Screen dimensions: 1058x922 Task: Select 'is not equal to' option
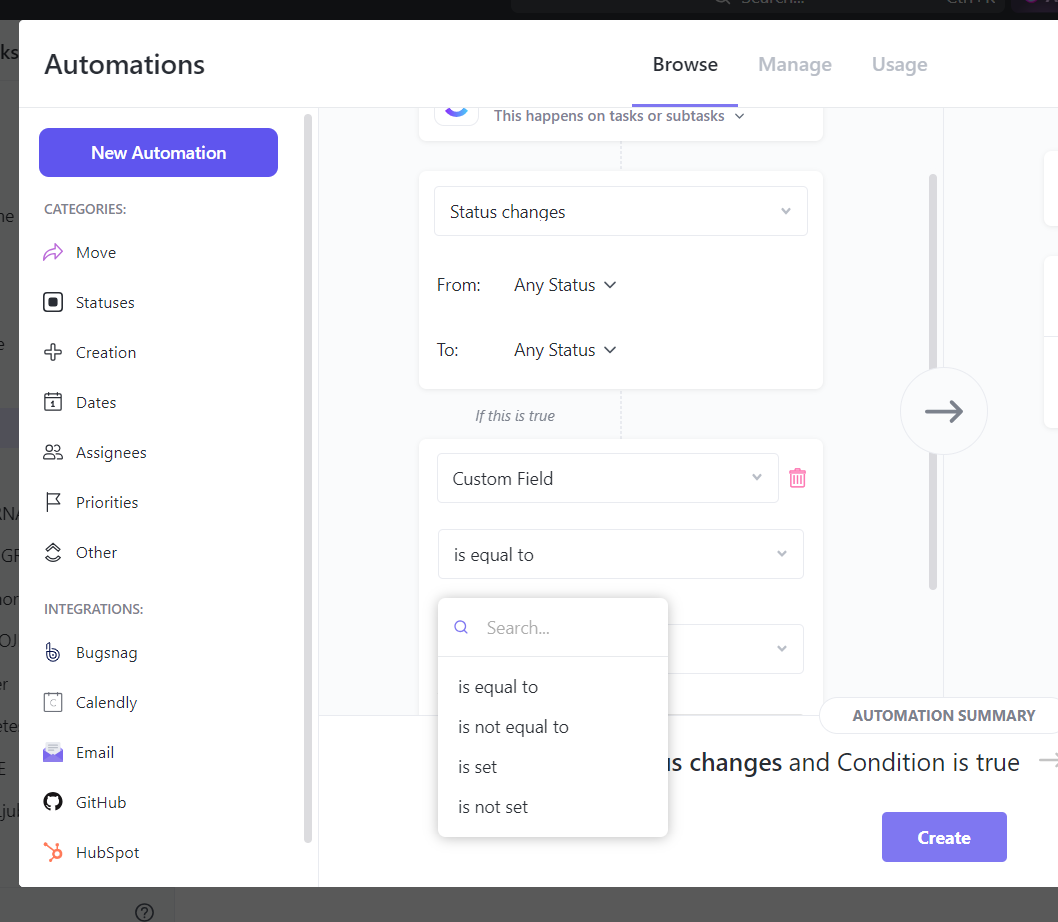(x=553, y=726)
